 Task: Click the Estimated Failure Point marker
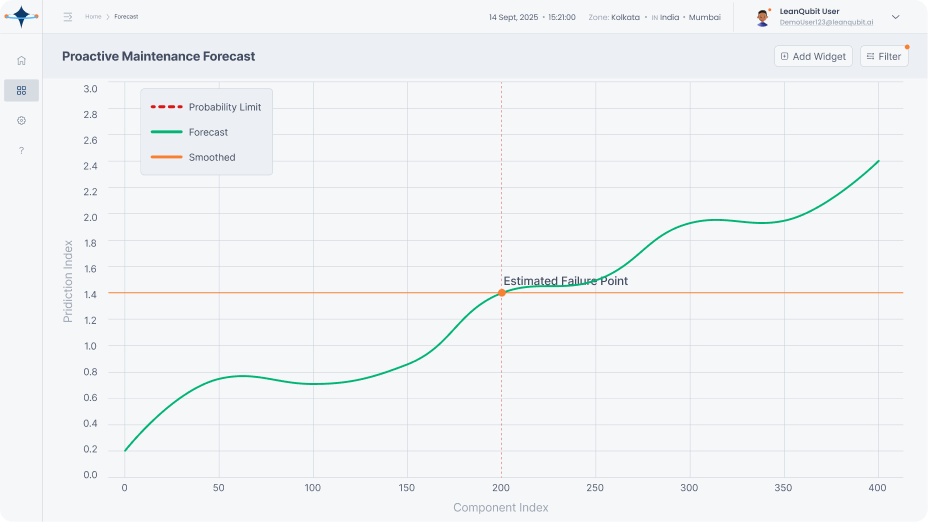(x=502, y=293)
